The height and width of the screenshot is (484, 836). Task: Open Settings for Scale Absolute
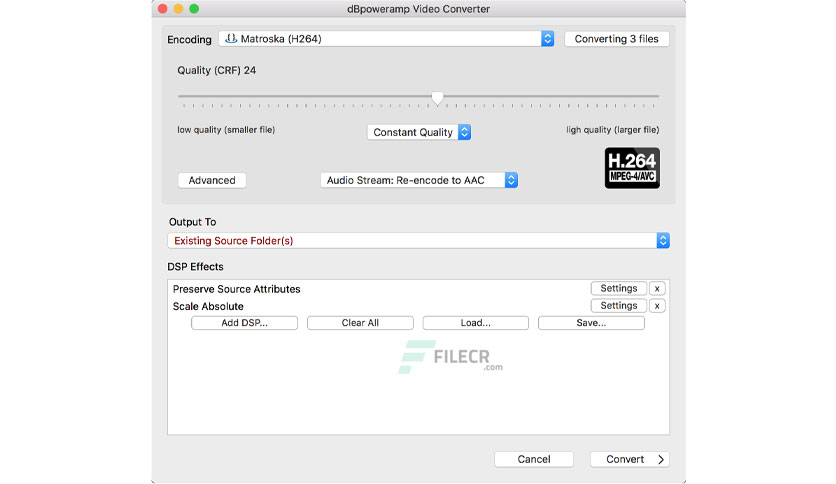[x=618, y=306]
